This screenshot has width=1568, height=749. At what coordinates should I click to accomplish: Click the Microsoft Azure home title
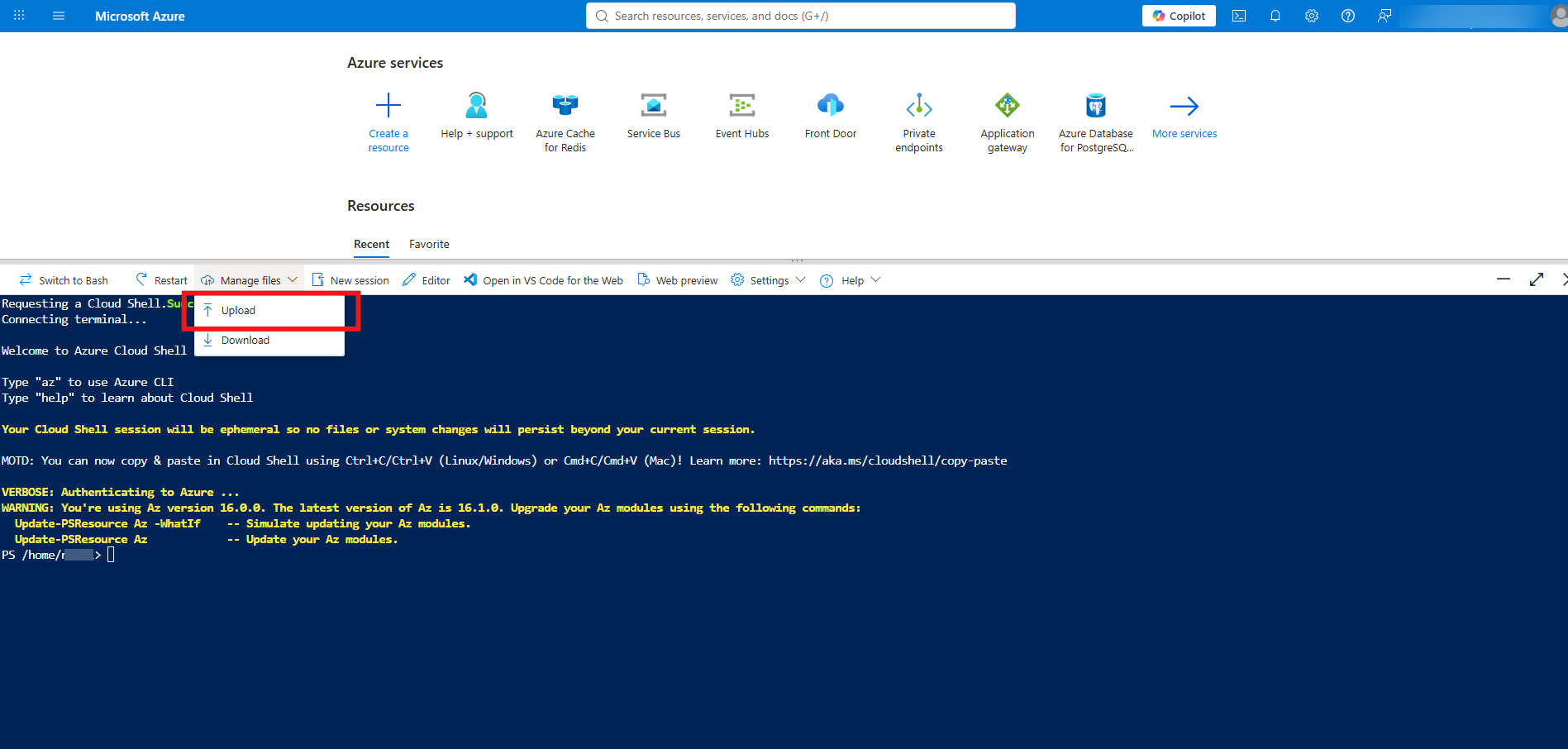click(140, 16)
